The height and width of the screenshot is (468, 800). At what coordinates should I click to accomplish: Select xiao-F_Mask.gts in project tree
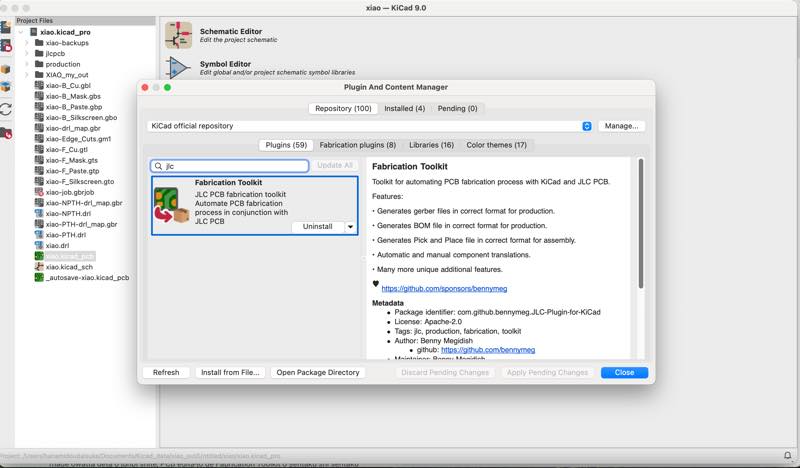point(71,160)
